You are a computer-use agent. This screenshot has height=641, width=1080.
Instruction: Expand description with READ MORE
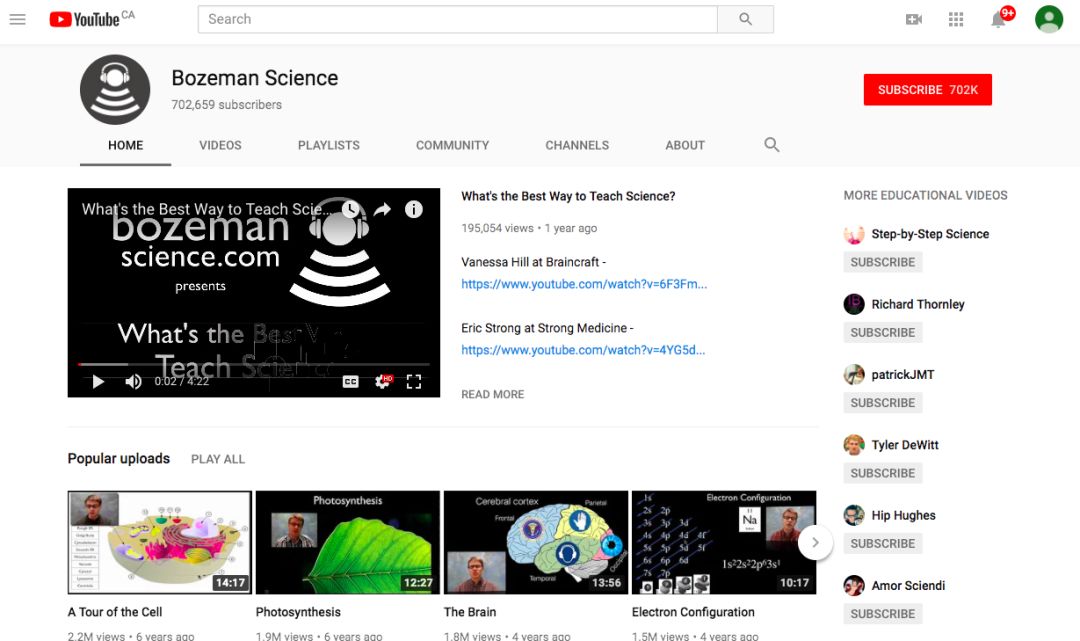[492, 395]
